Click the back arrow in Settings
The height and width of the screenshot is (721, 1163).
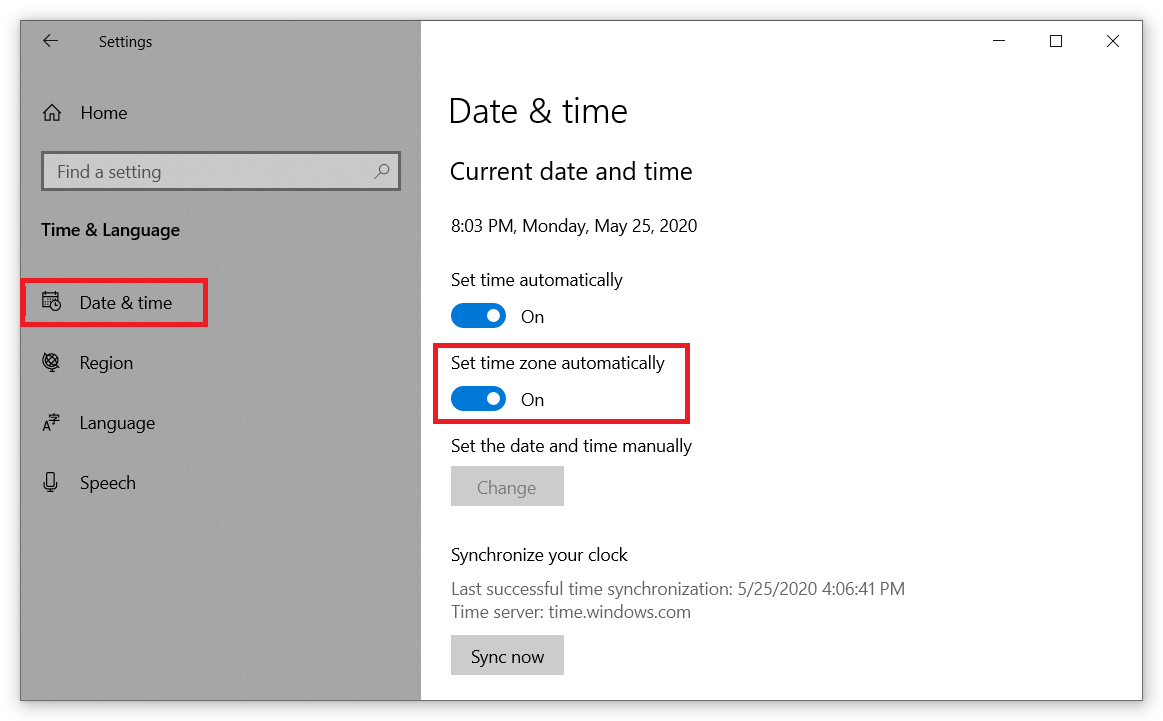pos(50,41)
